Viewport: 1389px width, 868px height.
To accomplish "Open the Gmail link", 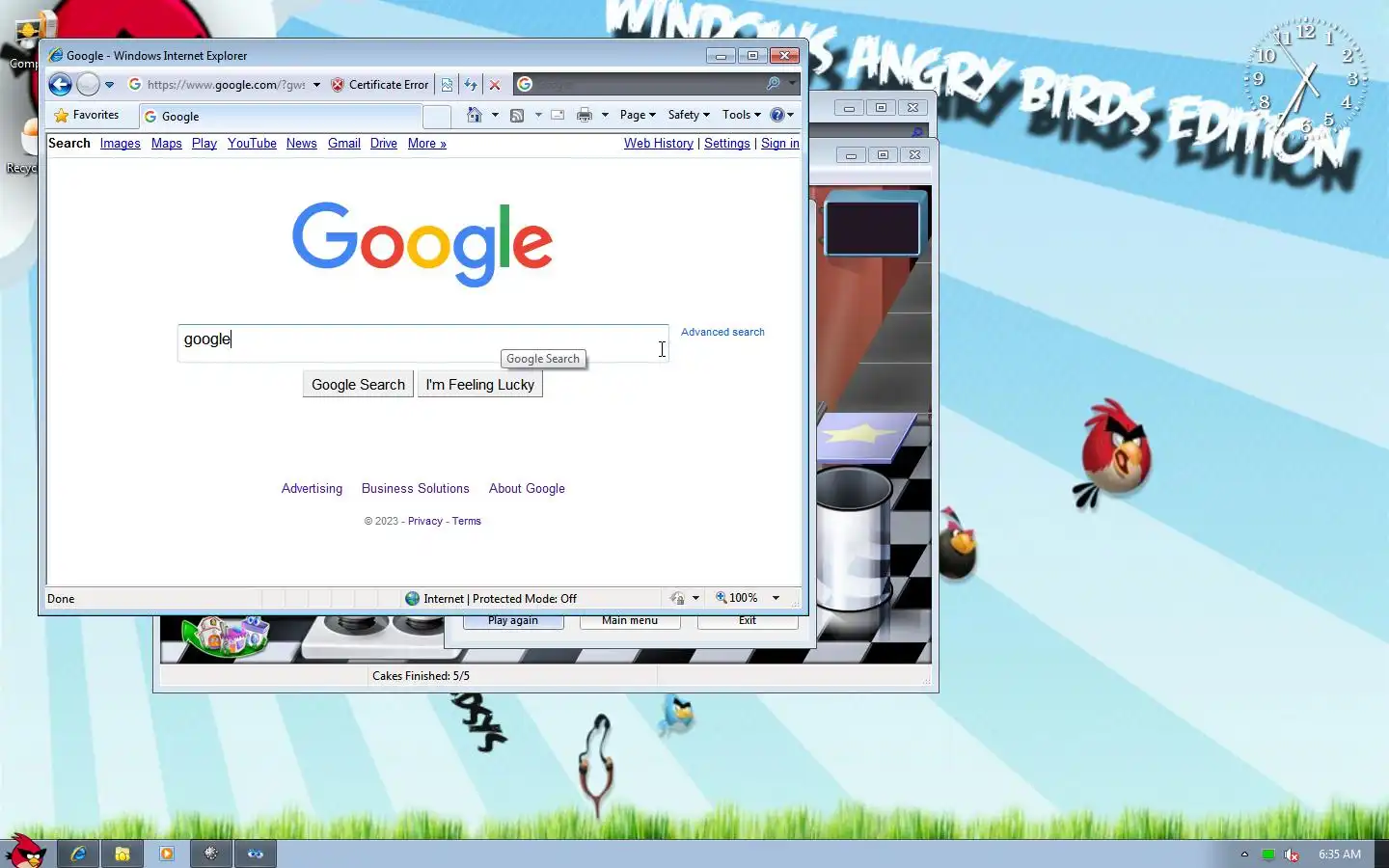I will tap(344, 144).
